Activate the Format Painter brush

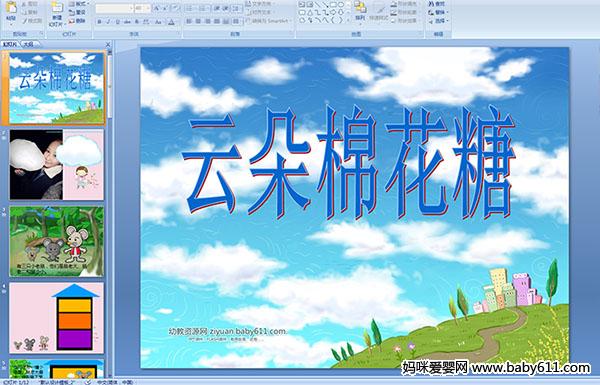point(32,21)
